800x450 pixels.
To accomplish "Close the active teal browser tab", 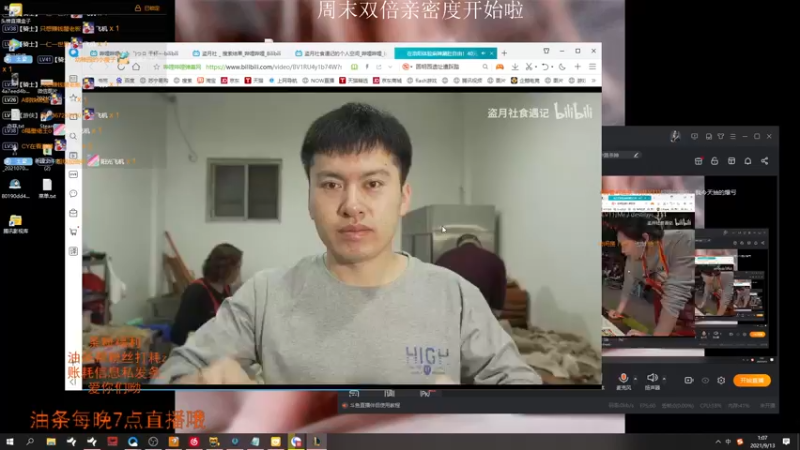I will [492, 53].
